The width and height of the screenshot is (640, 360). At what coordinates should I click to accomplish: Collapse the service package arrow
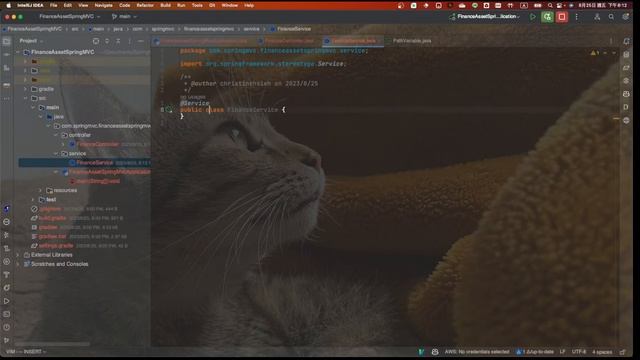tap(56, 153)
